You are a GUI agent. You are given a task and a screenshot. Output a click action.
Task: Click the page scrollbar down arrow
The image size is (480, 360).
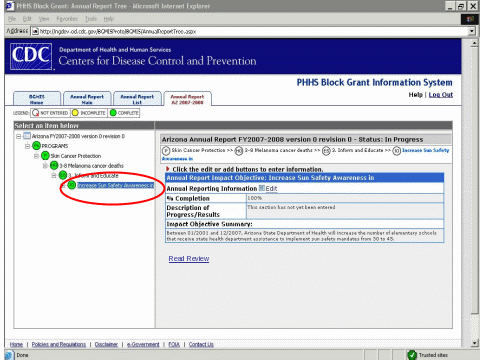(475, 343)
